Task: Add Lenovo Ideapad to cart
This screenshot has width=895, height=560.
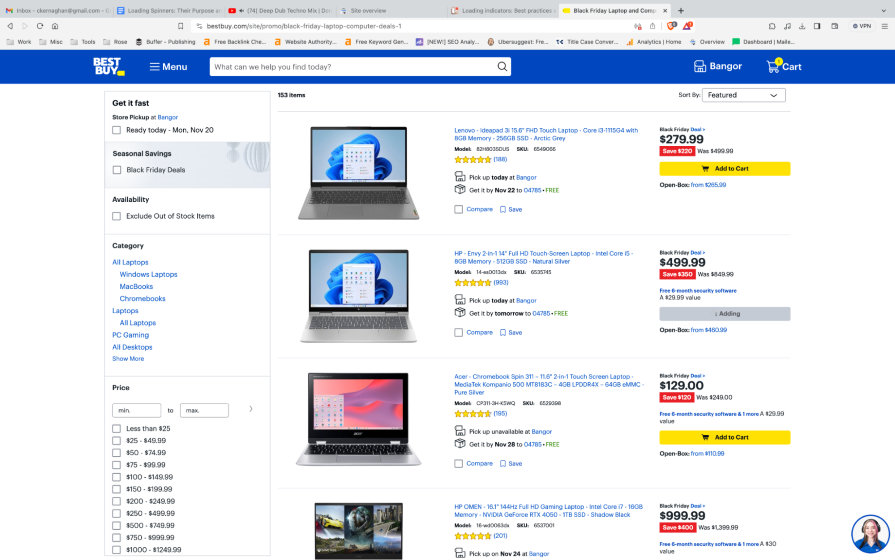Action: [724, 169]
